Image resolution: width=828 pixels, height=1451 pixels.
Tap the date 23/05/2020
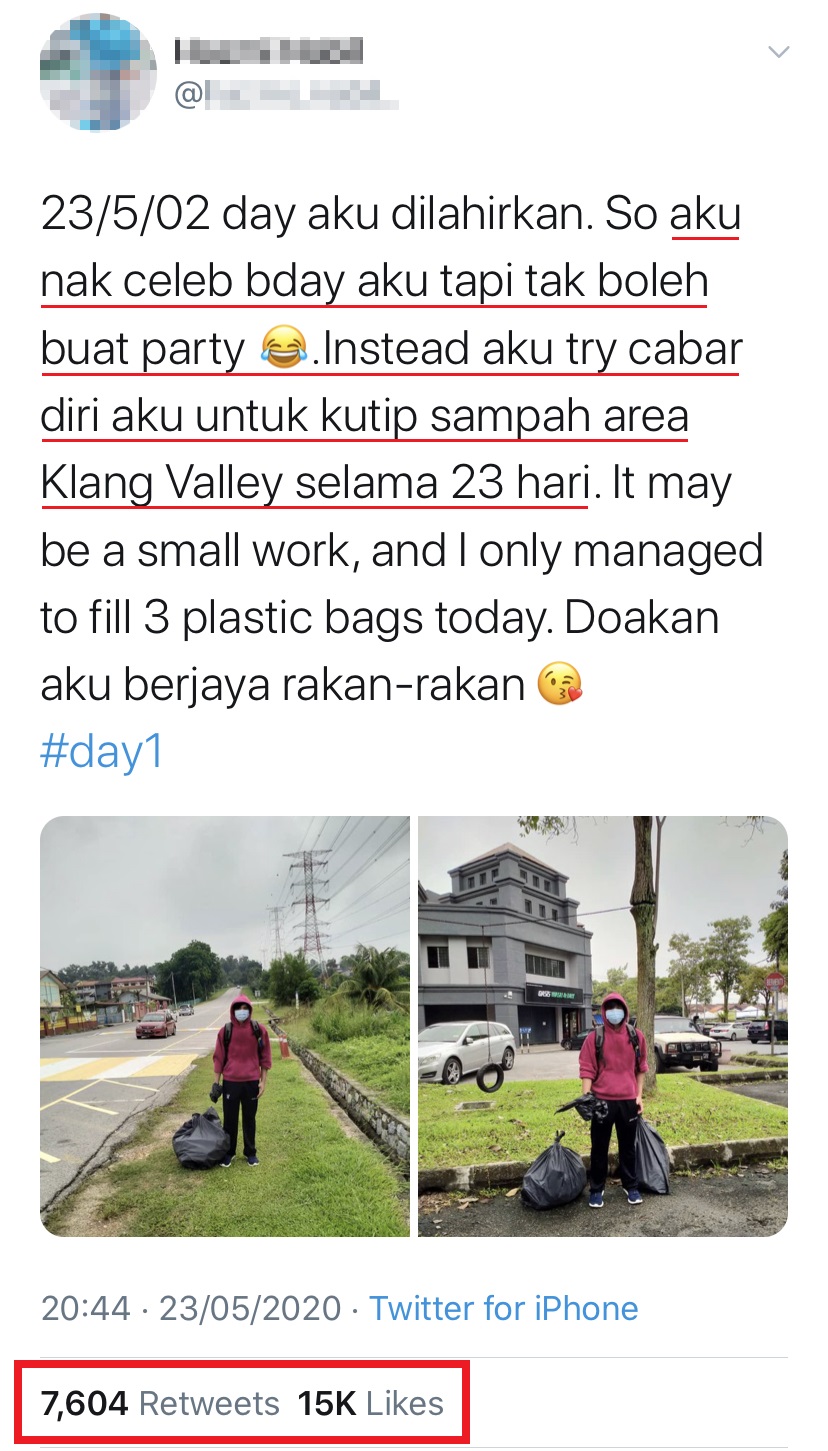[x=250, y=1308]
